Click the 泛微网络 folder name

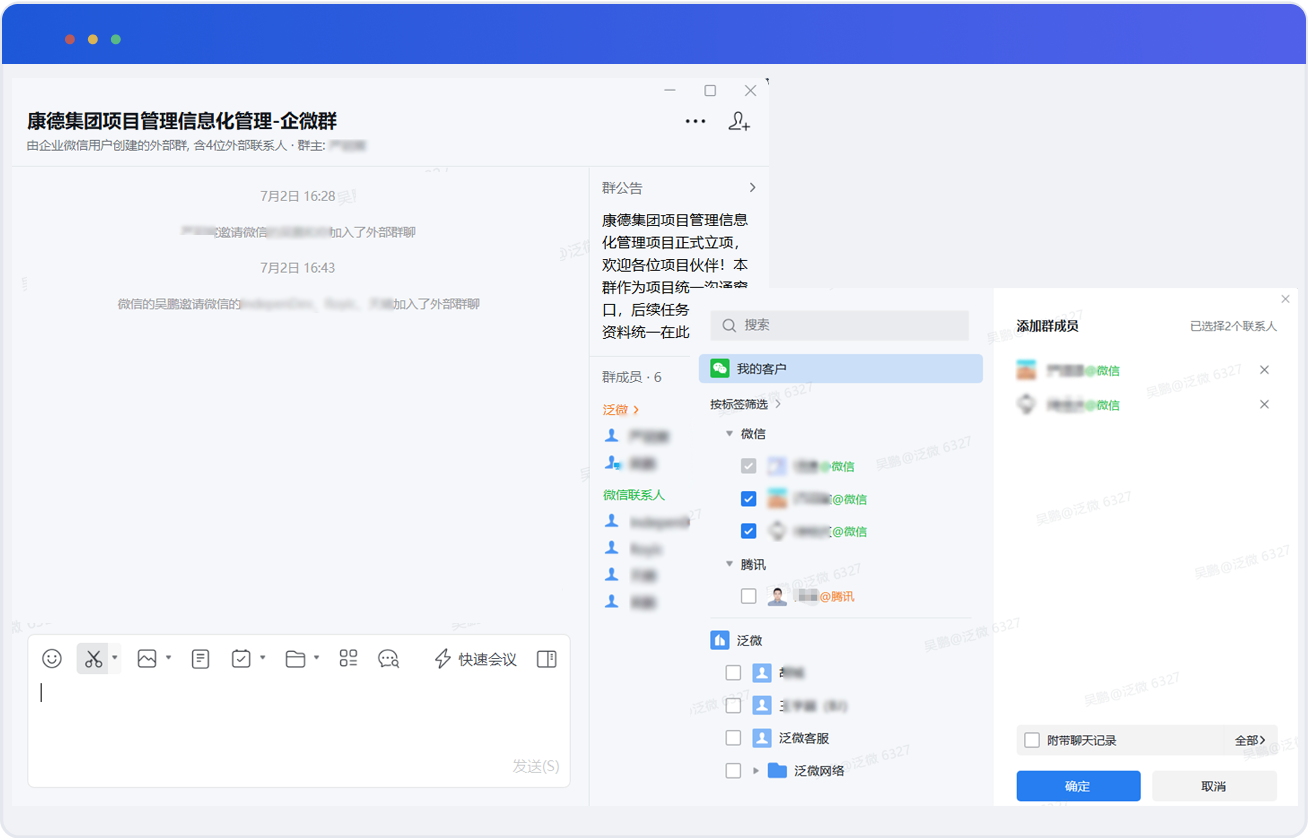point(819,771)
